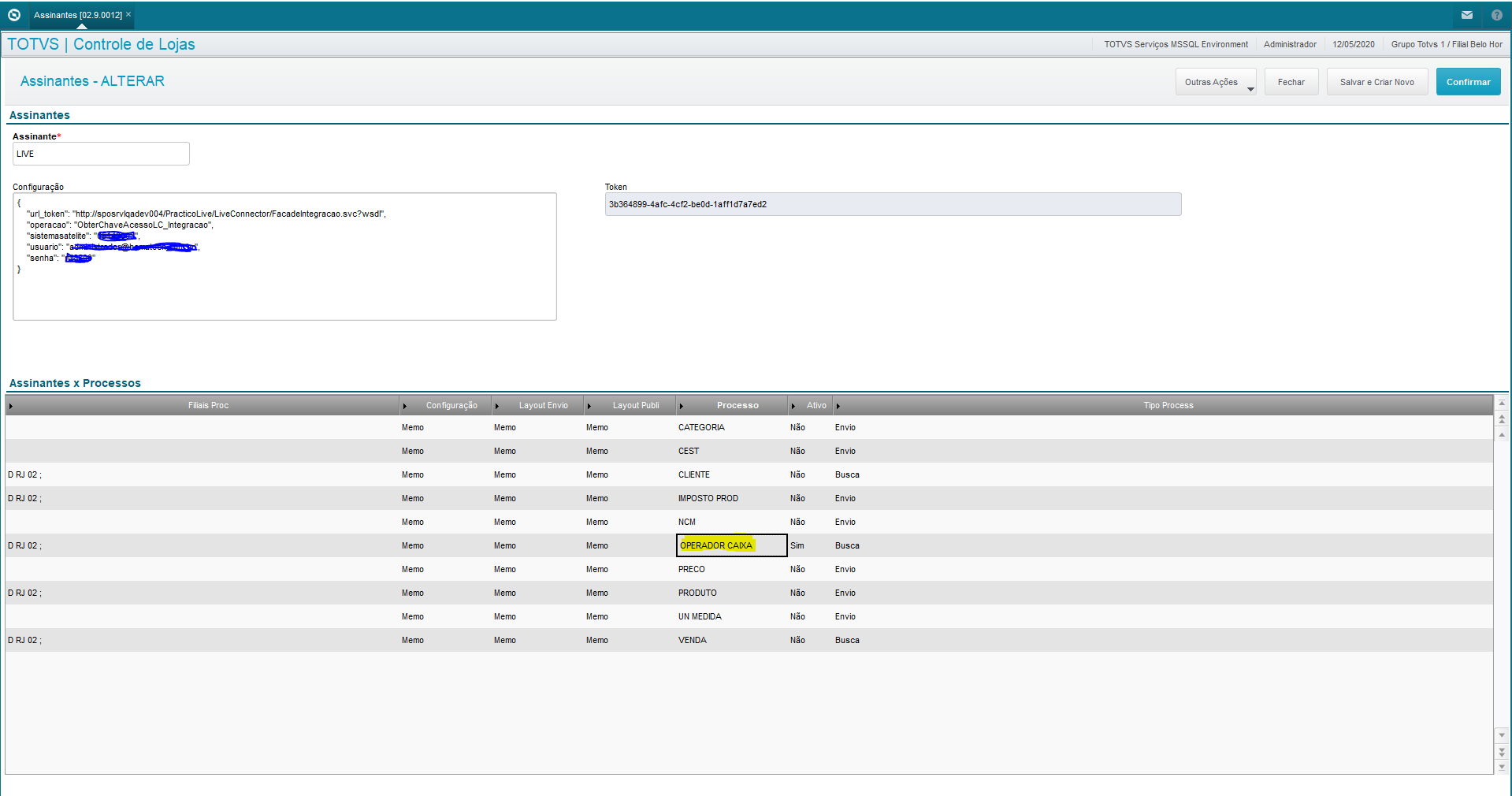Screen dimensions: 1512x796
Task: Close the Assinantes tab with its X
Action: pos(128,14)
